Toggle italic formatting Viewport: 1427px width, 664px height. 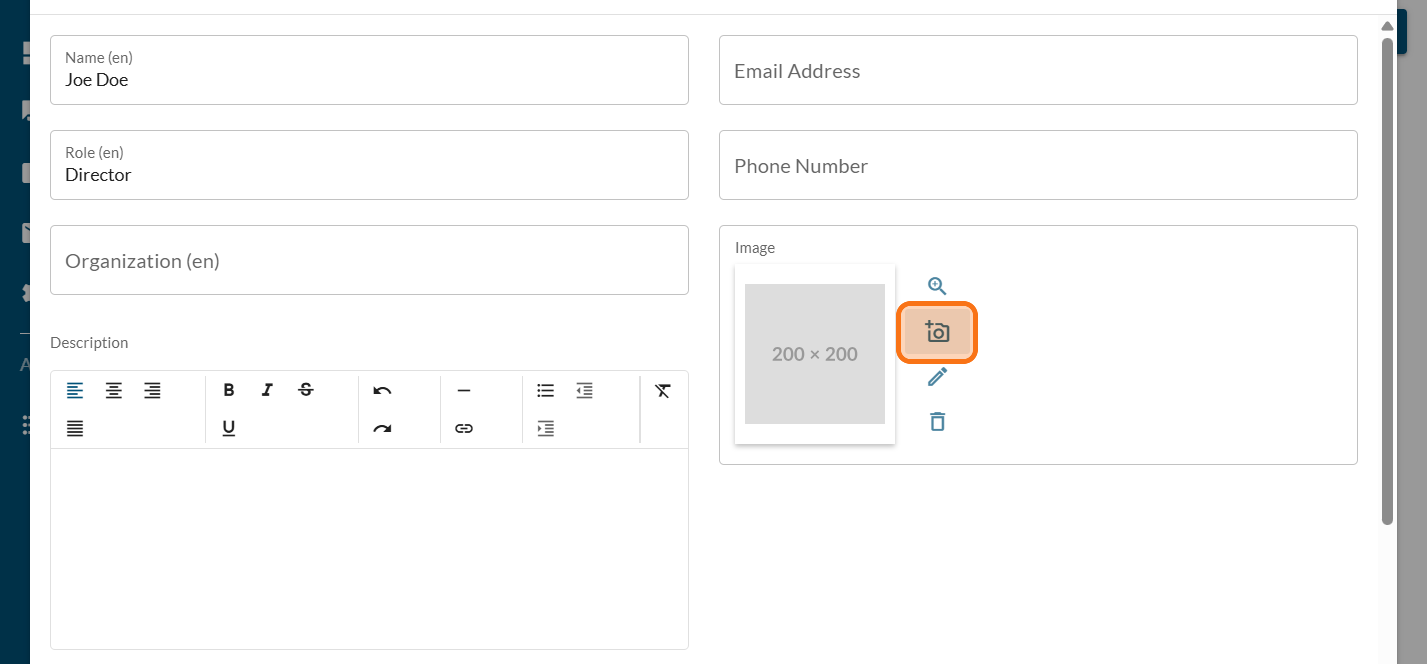267,390
